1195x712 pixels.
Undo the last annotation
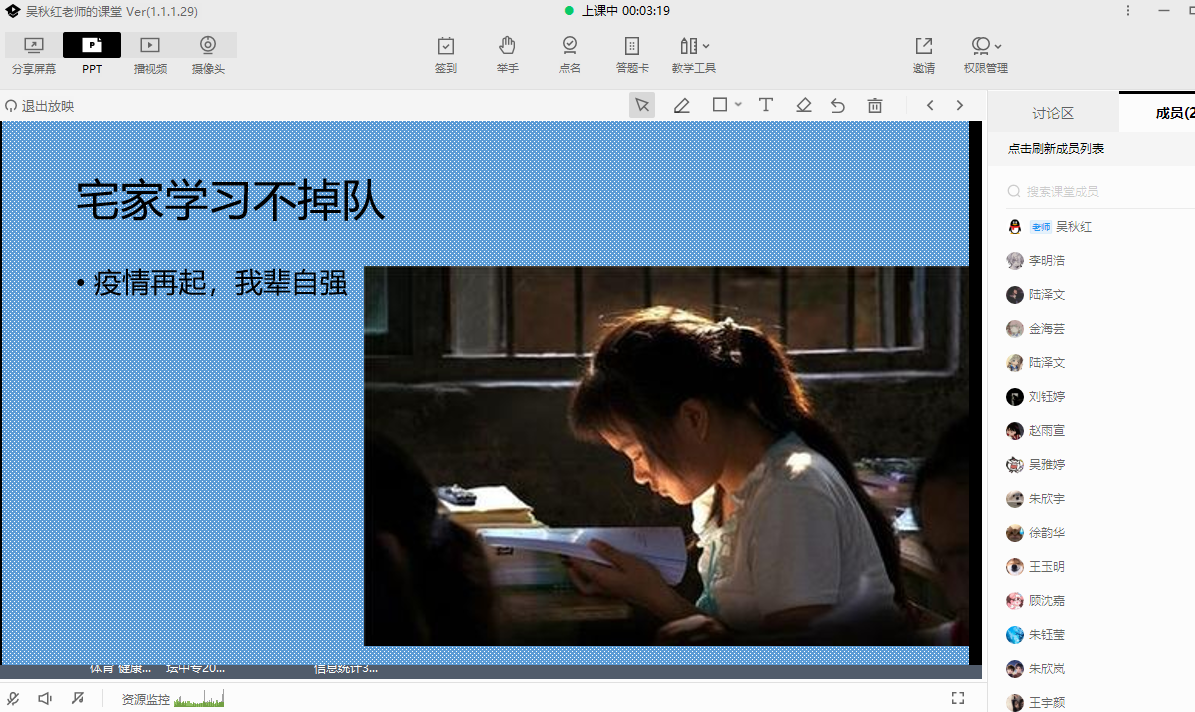pyautogui.click(x=838, y=105)
